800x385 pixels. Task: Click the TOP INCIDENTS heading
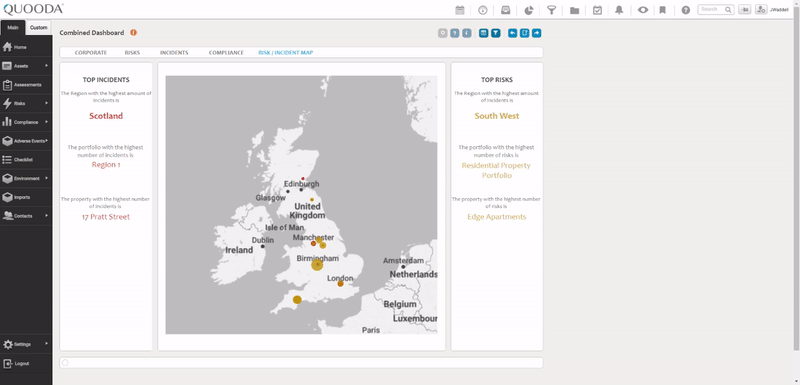pos(106,80)
